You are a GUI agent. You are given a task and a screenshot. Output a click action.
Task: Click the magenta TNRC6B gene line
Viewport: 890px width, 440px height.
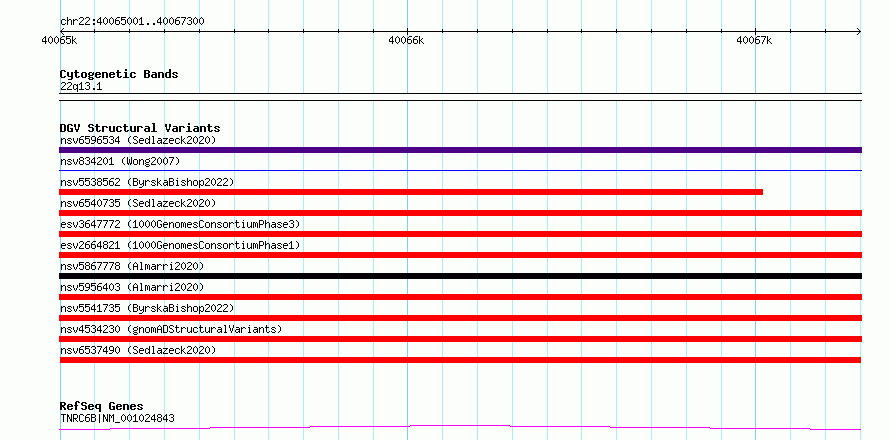coord(460,428)
